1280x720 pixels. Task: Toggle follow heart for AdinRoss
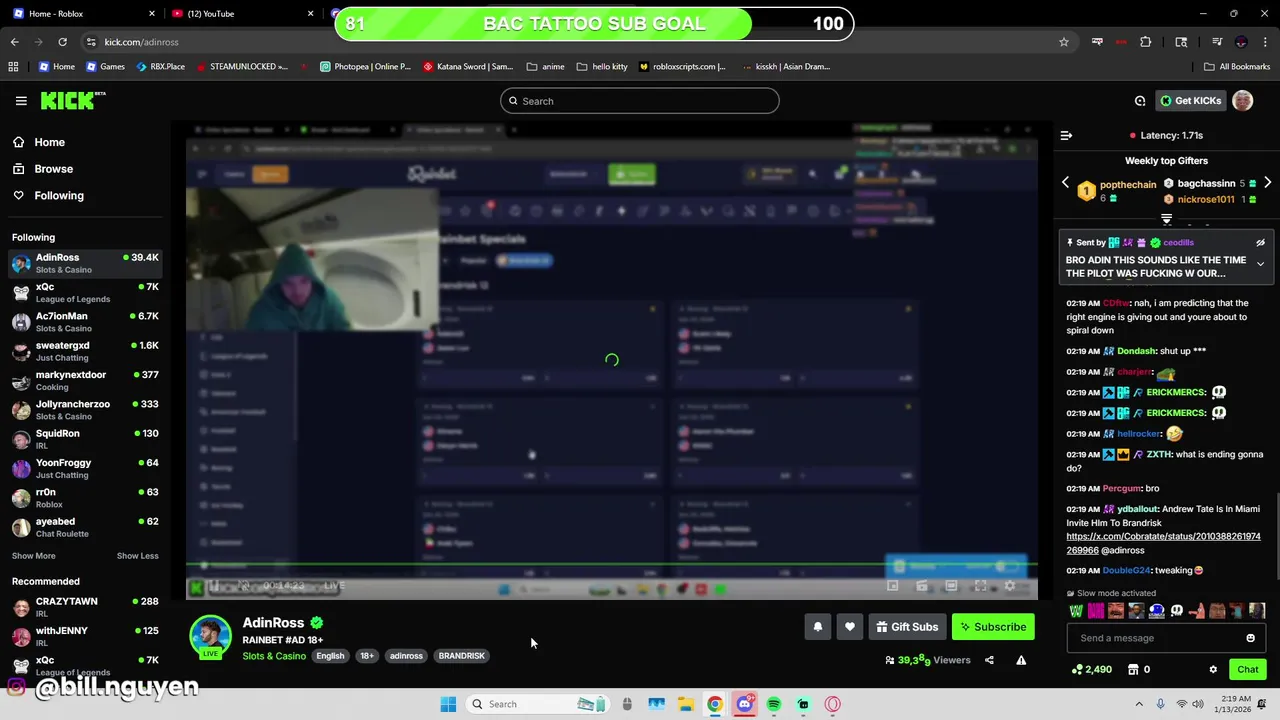point(850,627)
